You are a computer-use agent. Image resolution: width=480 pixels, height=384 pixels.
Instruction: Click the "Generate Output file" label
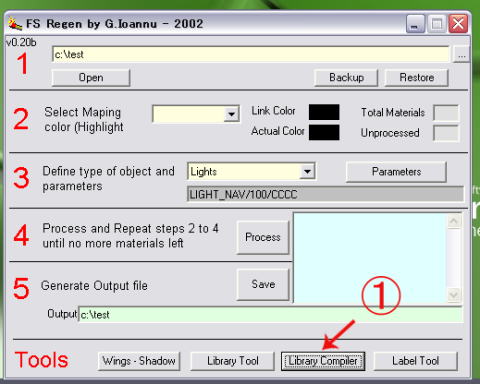[94, 286]
